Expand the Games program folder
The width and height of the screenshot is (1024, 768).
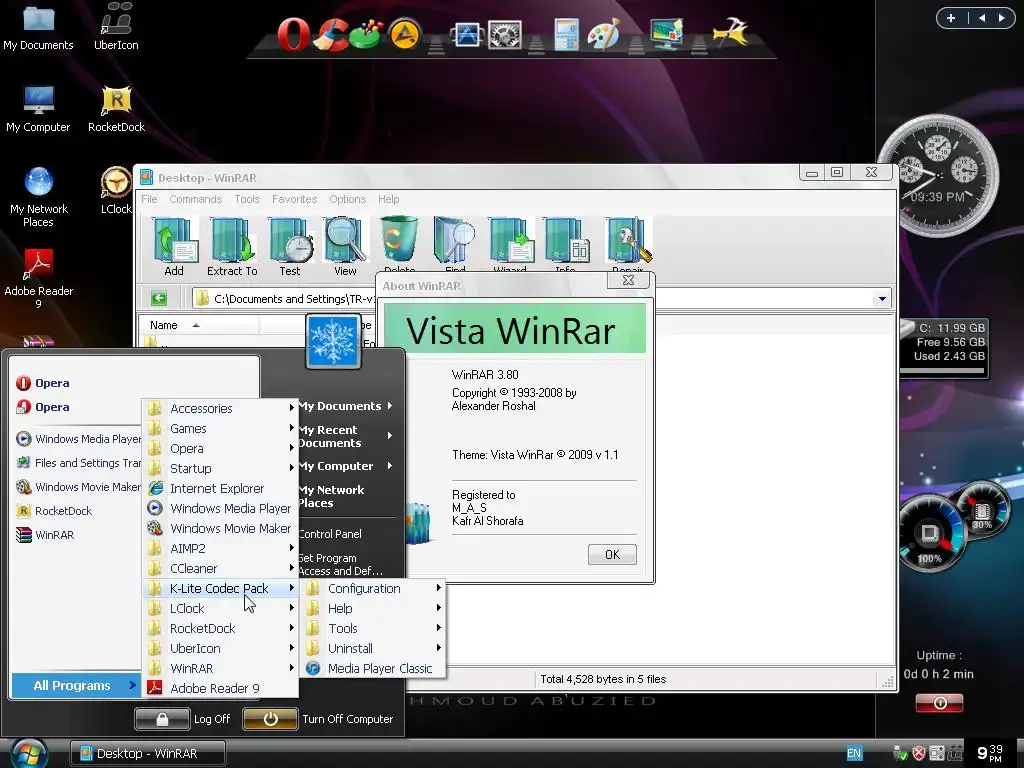click(221, 428)
